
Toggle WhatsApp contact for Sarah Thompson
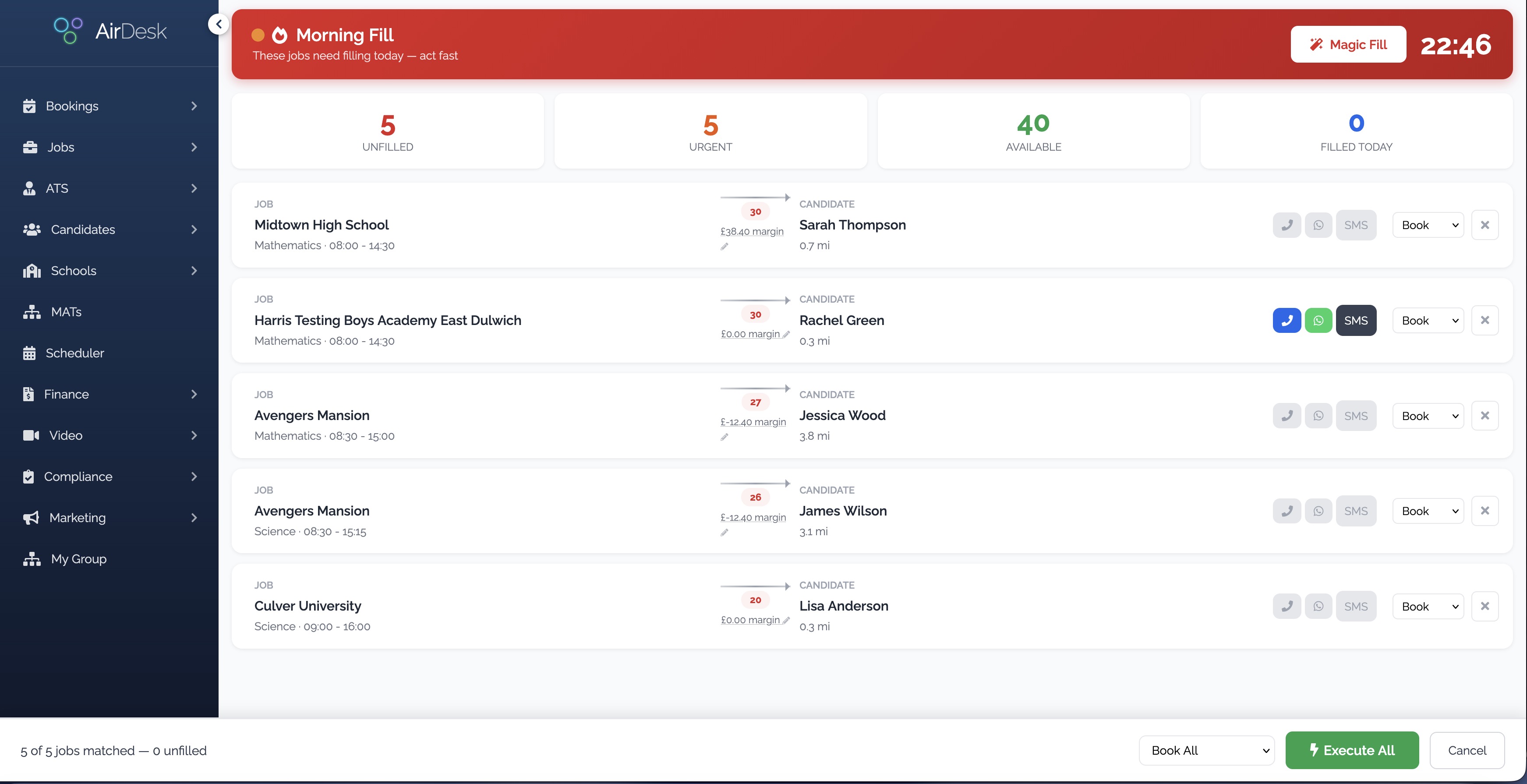(x=1319, y=225)
